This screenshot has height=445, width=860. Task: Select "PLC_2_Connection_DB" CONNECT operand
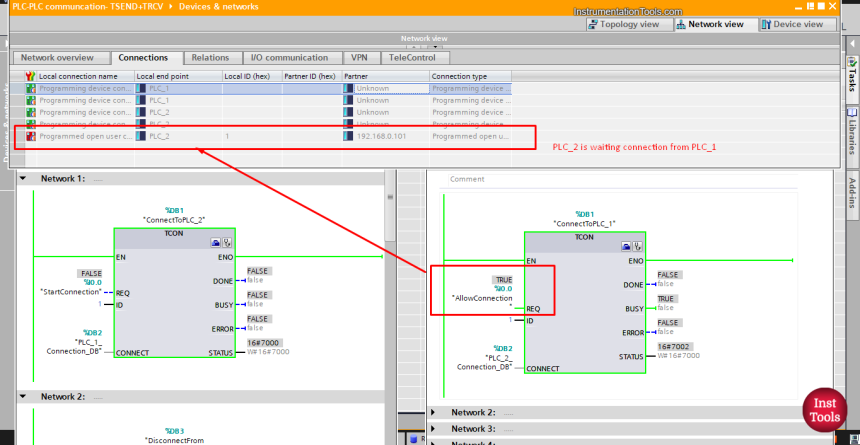485,362
